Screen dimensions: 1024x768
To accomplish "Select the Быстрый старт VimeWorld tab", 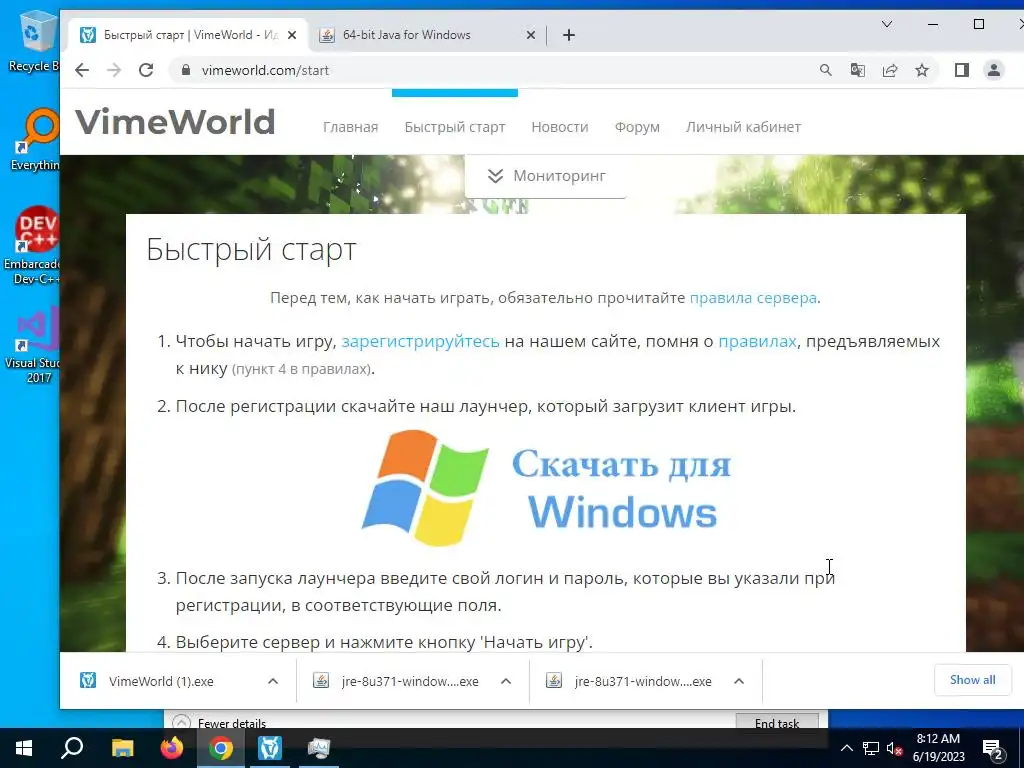I will pyautogui.click(x=188, y=35).
